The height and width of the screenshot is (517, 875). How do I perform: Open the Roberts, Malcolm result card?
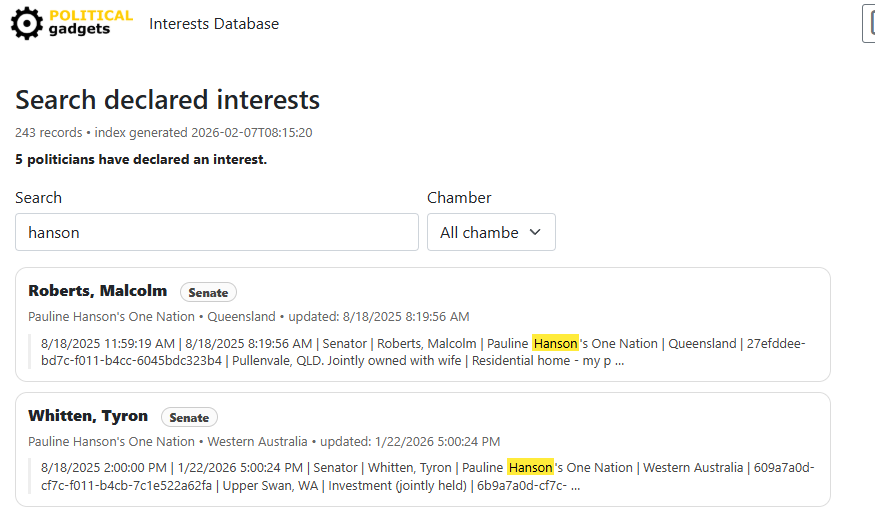coord(422,324)
